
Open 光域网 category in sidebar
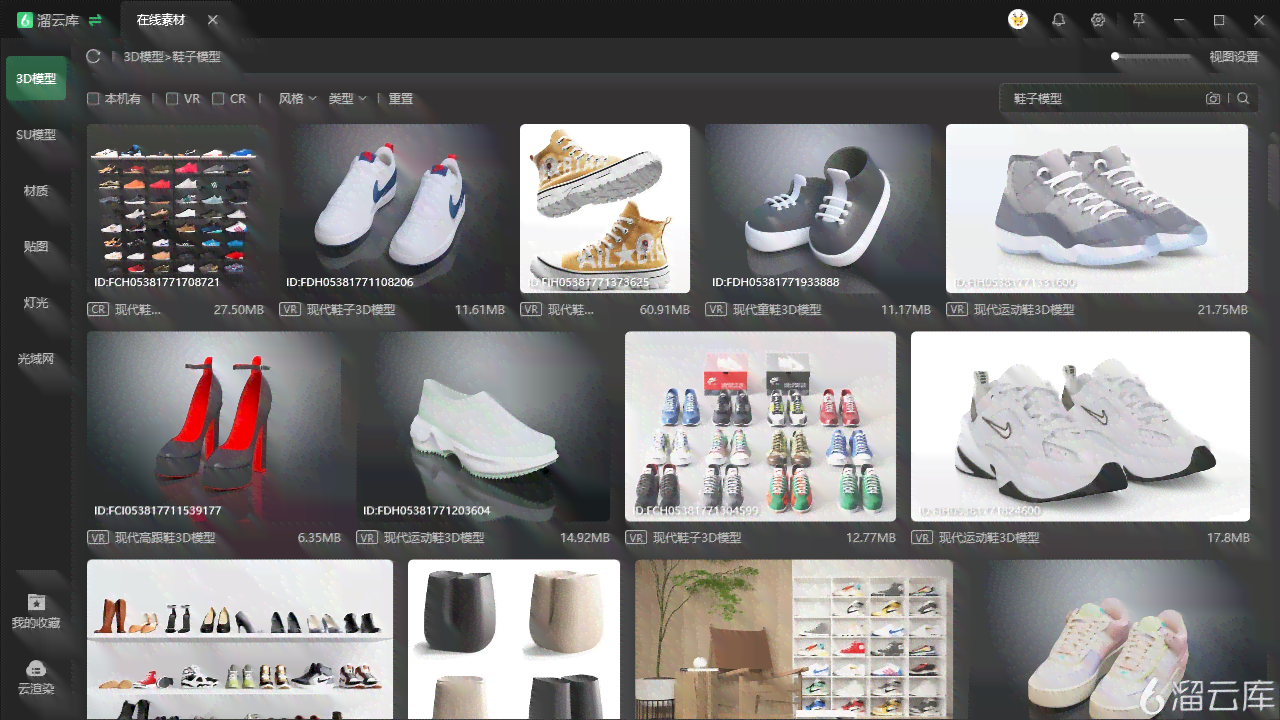click(x=36, y=358)
